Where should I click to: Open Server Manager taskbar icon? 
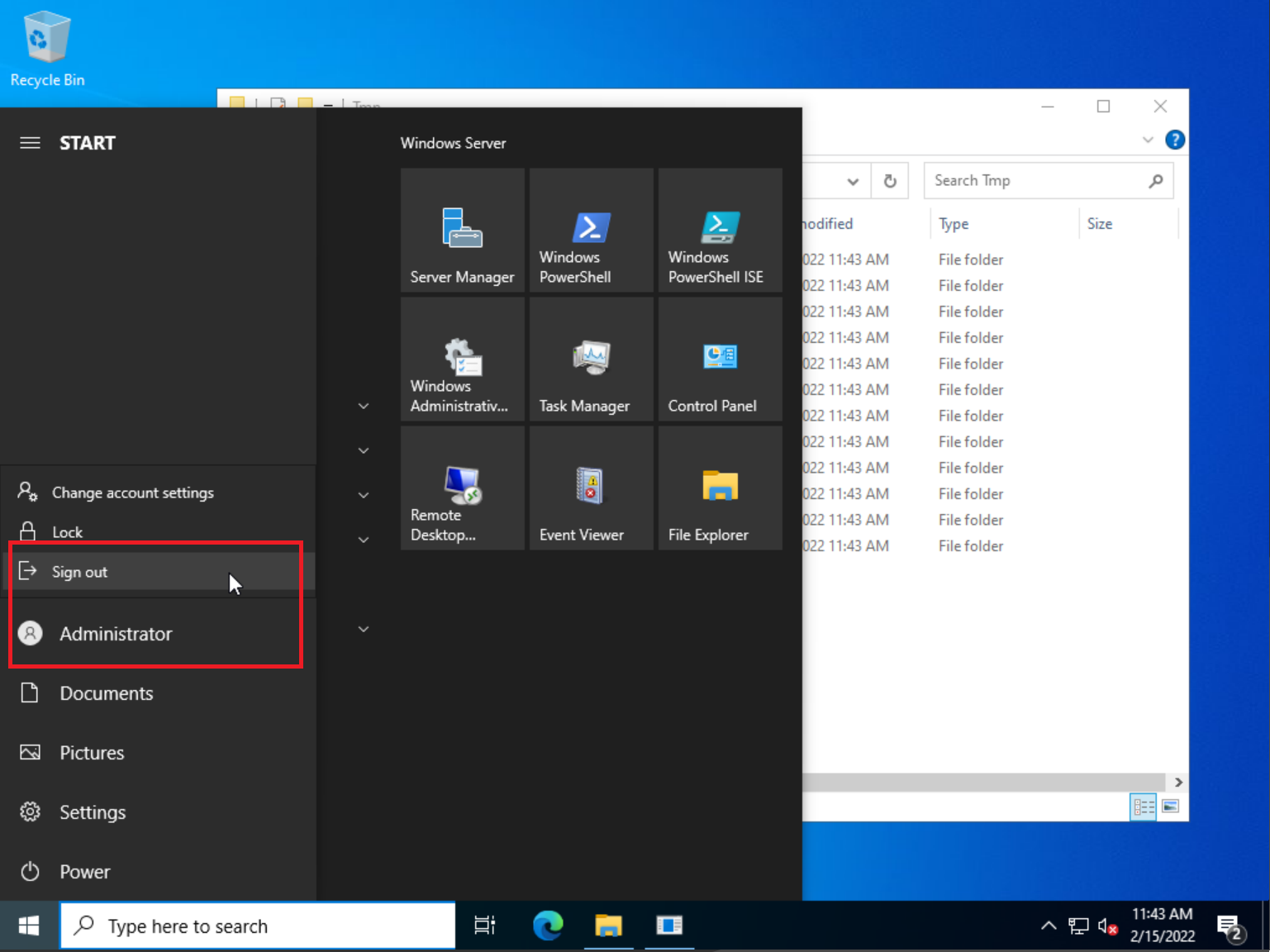[x=669, y=926]
